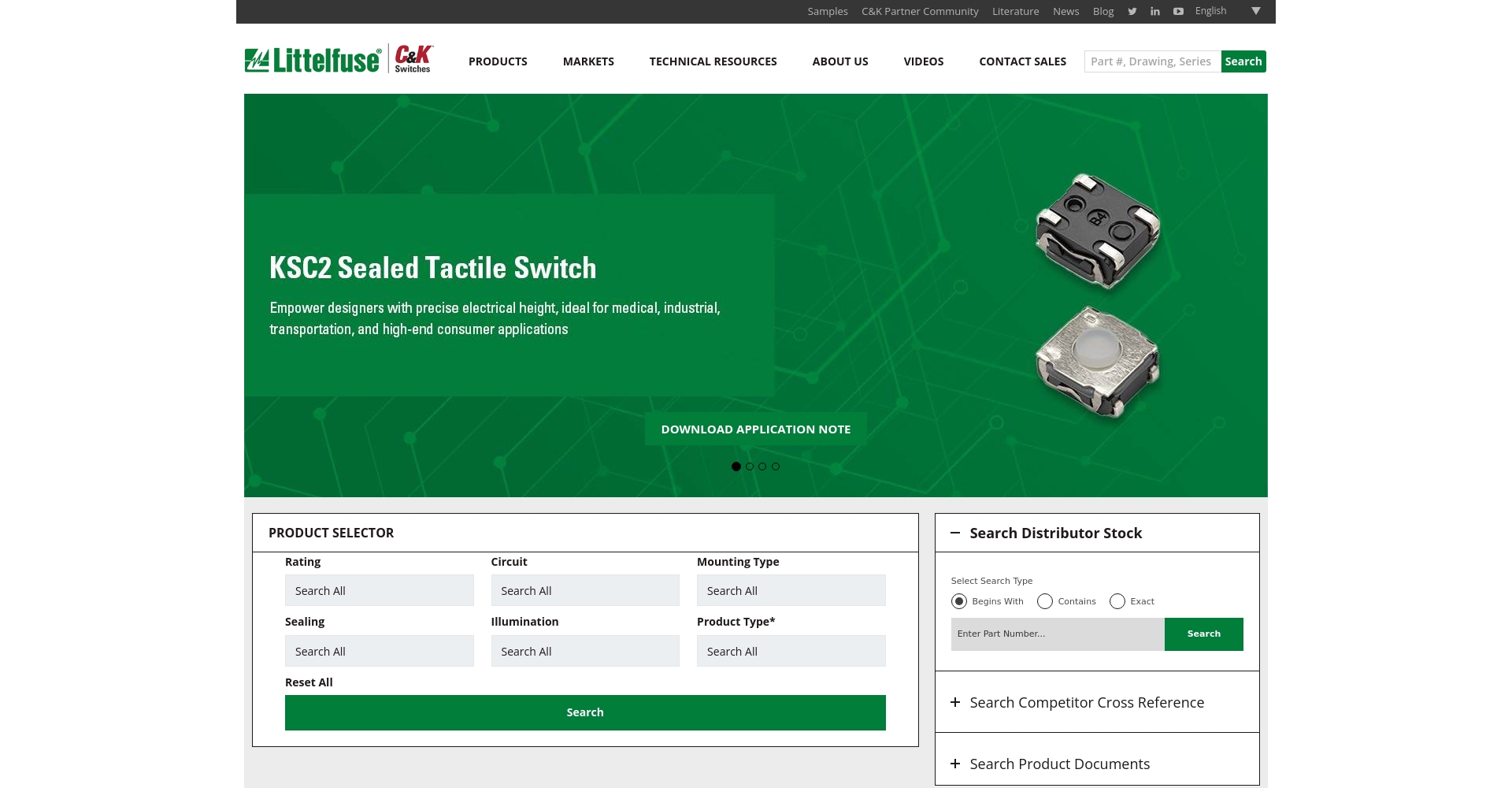Image resolution: width=1512 pixels, height=788 pixels.
Task: Collapse Search Distributor Stock with minus icon
Action: [x=955, y=533]
